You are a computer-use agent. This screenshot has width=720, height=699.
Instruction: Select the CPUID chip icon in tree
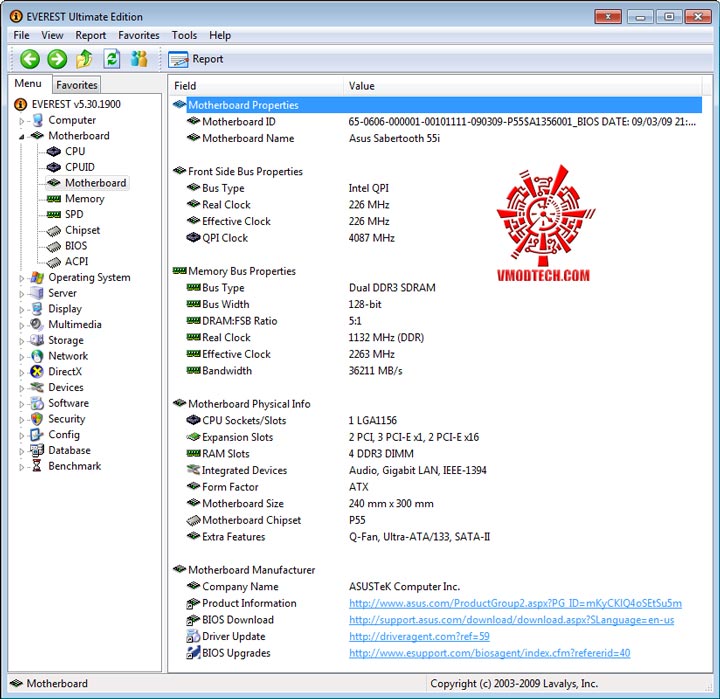tap(54, 167)
